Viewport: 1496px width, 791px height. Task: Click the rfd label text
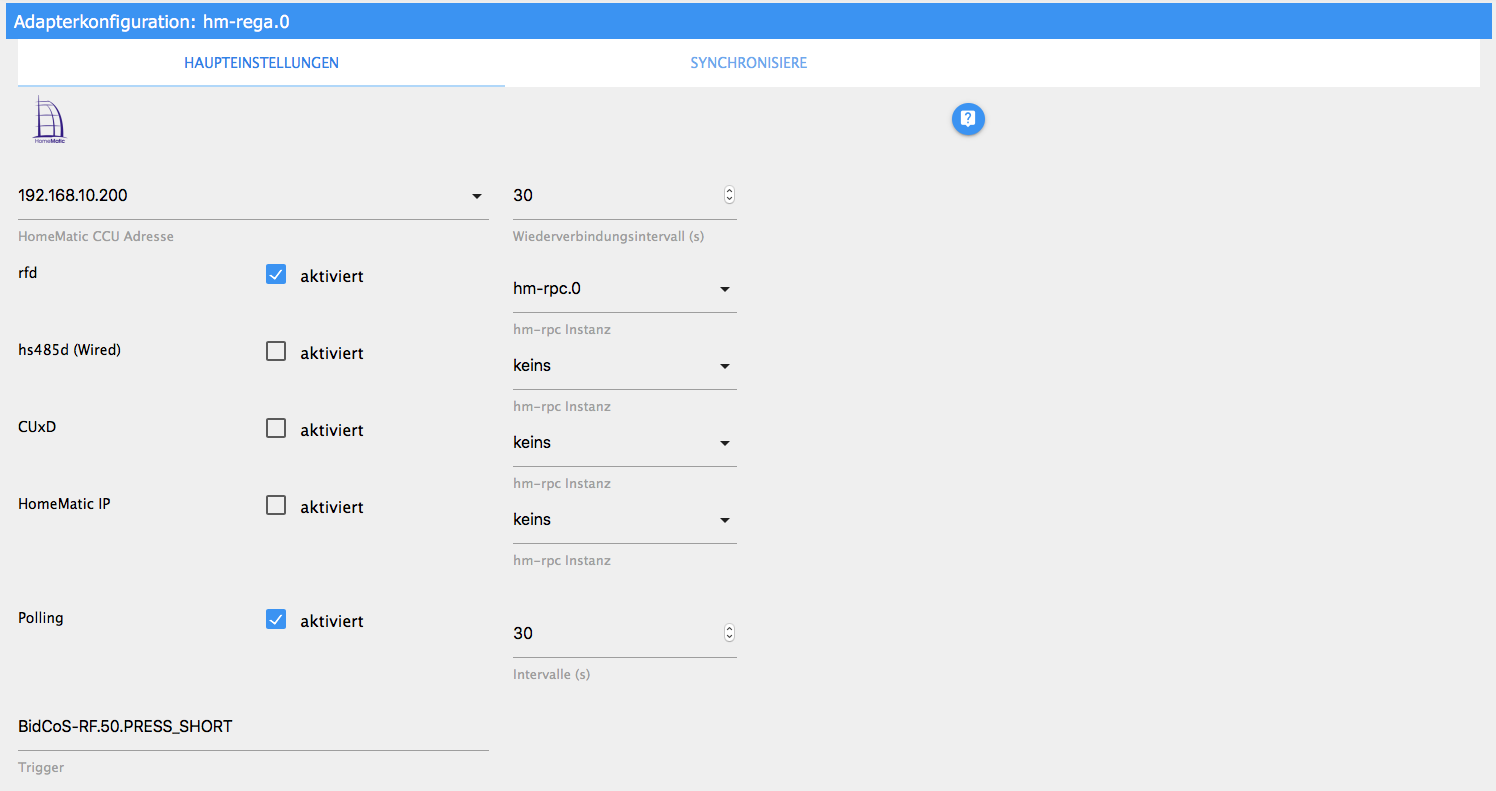28,272
